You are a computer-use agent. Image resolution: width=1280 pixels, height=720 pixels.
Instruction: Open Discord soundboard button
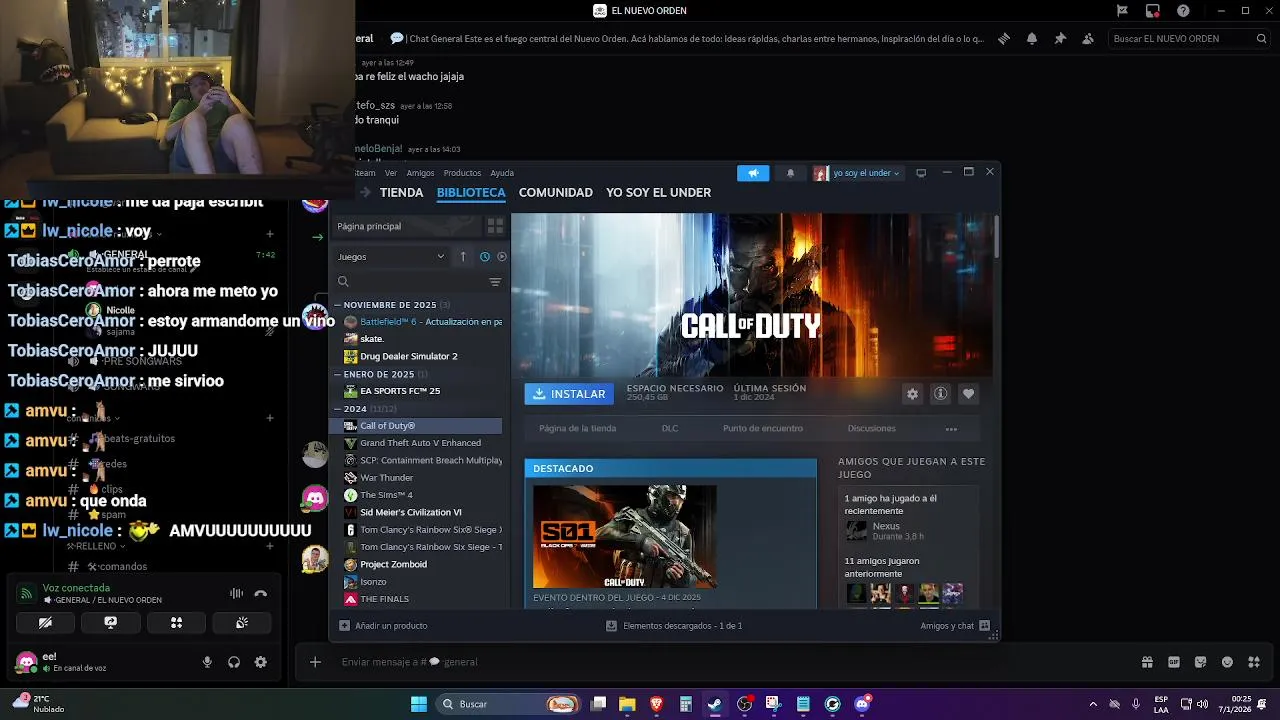tap(242, 622)
